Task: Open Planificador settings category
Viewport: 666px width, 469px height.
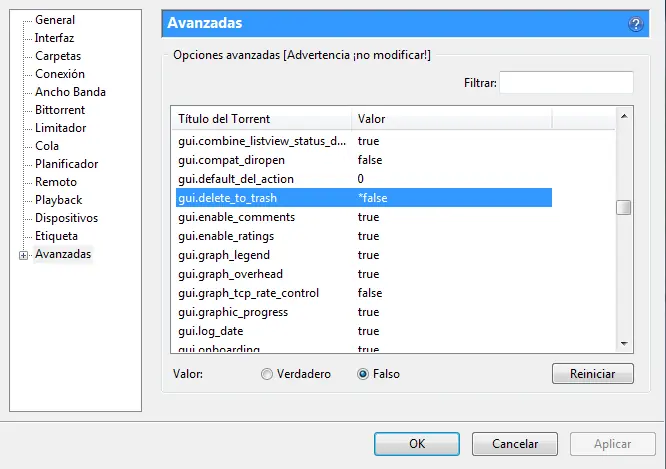Action: [x=67, y=164]
